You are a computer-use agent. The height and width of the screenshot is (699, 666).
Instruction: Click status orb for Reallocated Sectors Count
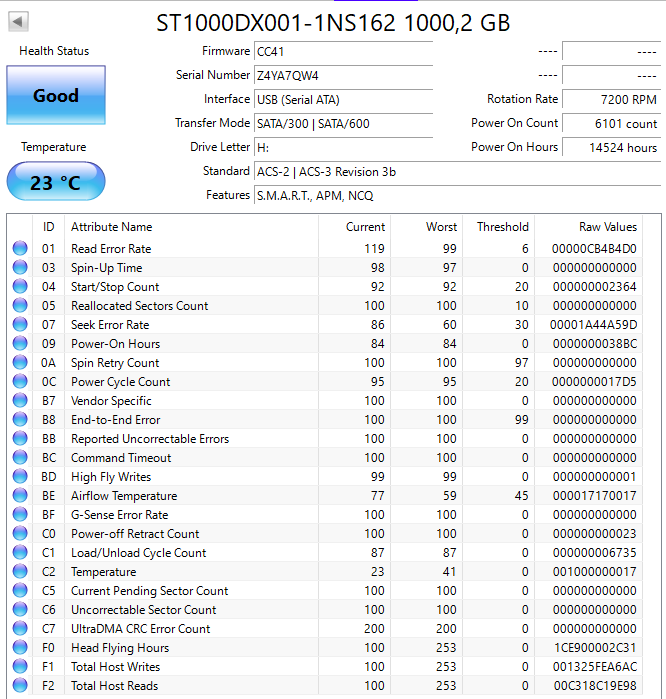click(20, 306)
